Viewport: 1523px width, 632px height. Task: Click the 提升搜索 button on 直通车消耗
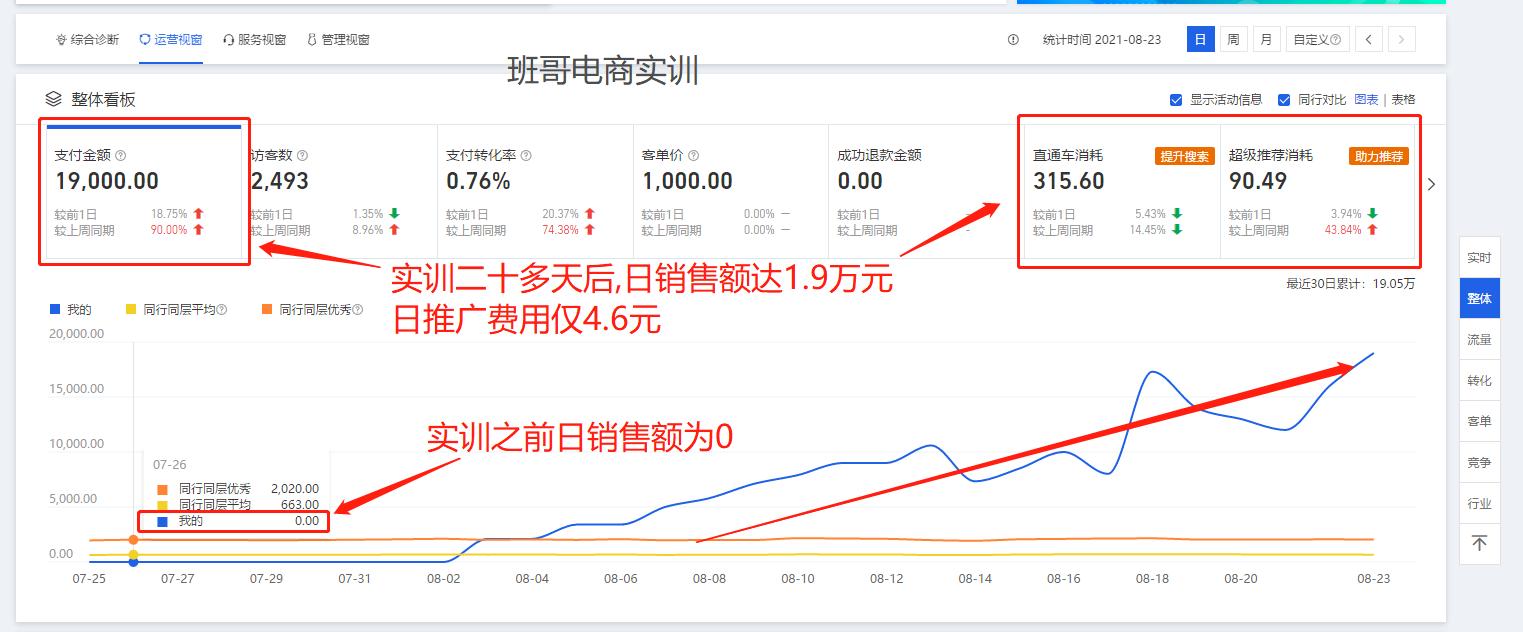[x=1186, y=158]
